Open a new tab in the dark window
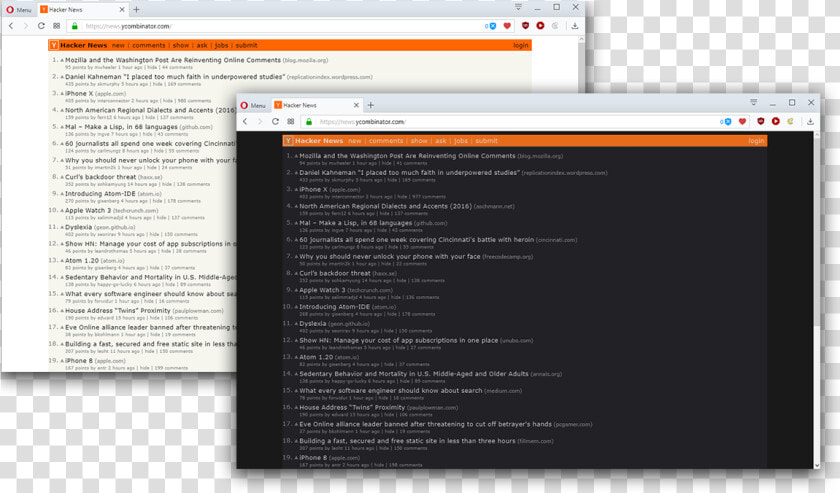Screen dimensions: 840x493 click(371, 106)
